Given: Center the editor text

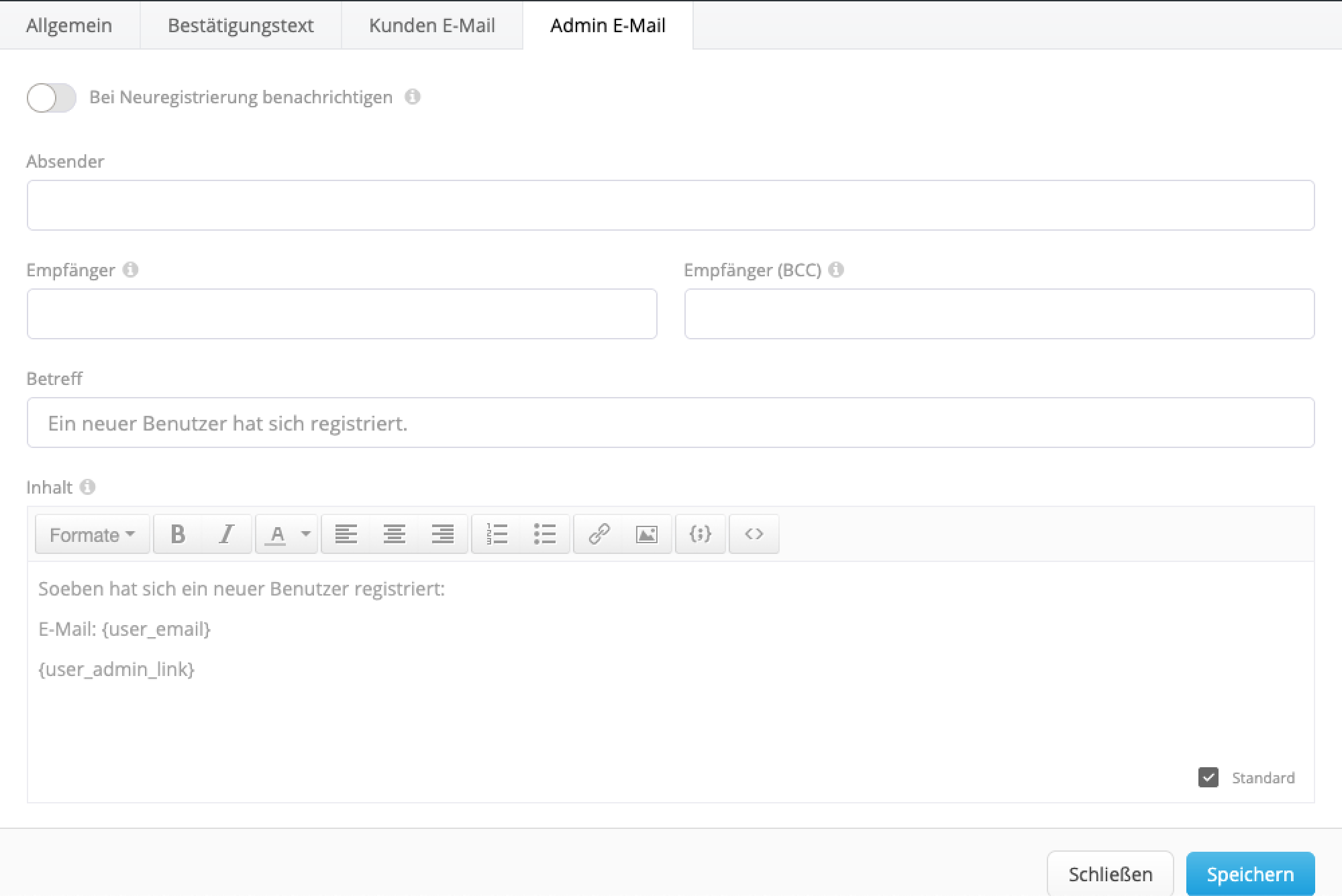Looking at the screenshot, I should click(x=395, y=535).
